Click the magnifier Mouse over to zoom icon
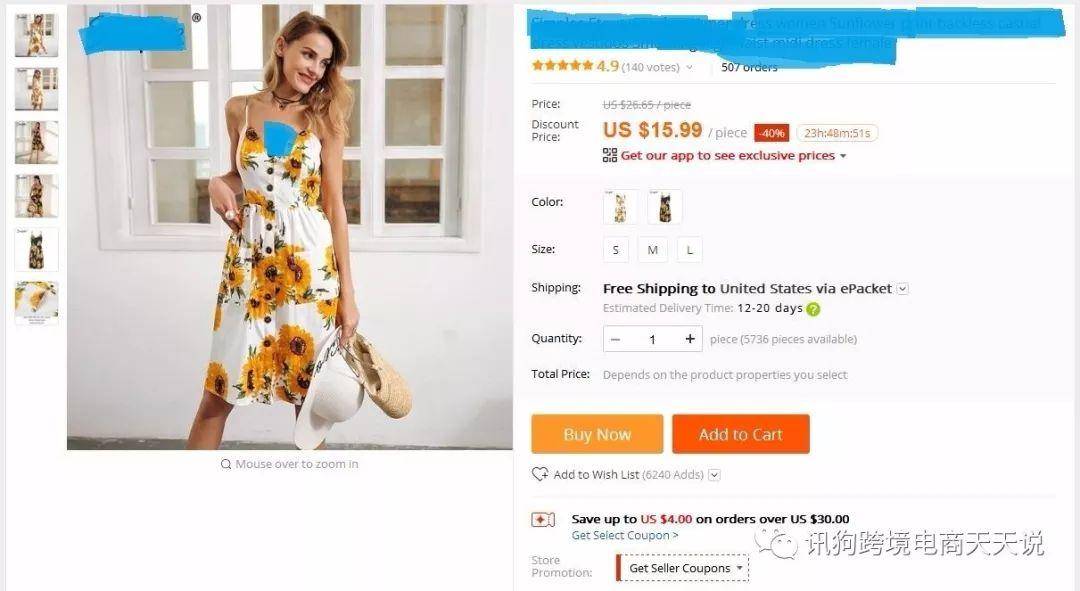1080x591 pixels. coord(226,464)
